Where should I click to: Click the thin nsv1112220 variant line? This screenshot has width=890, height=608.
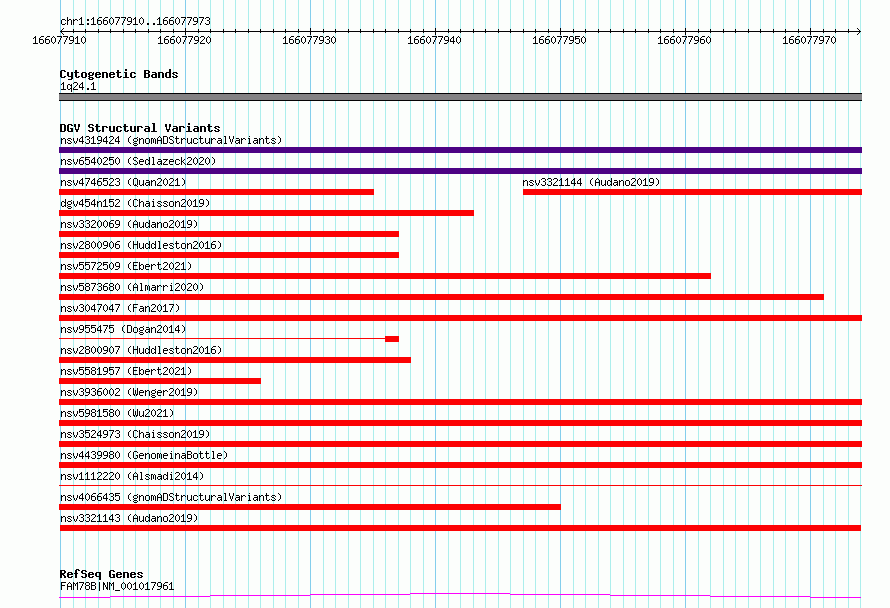tap(460, 486)
